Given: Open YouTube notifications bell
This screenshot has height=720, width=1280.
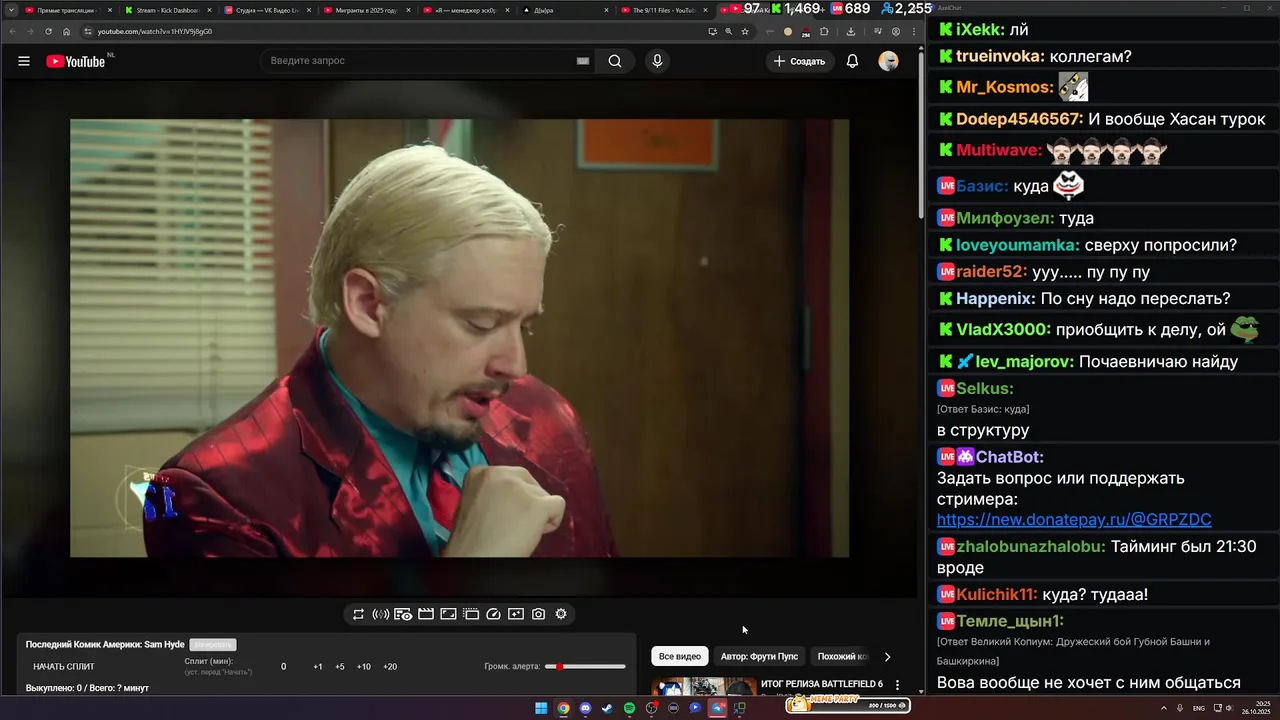Looking at the screenshot, I should coord(852,61).
